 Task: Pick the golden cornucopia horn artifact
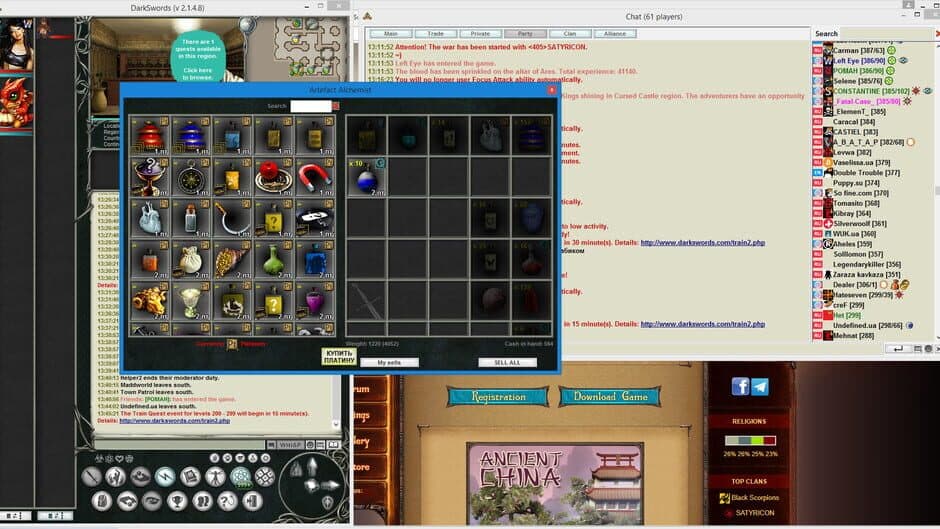pyautogui.click(x=232, y=260)
